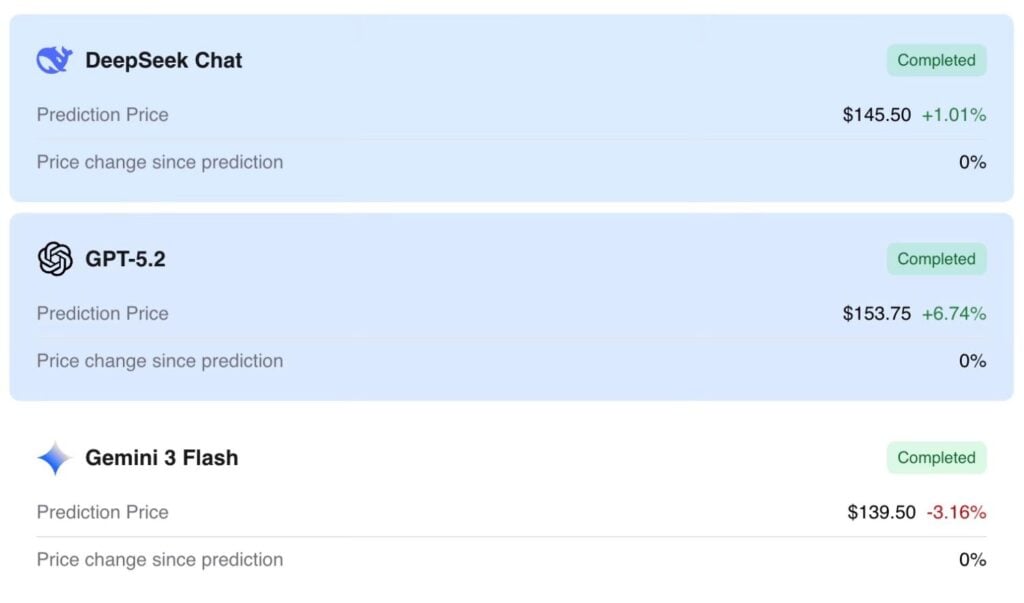This screenshot has width=1024, height=603.
Task: Click GPT-5.2's 0% price change value
Action: 972,361
